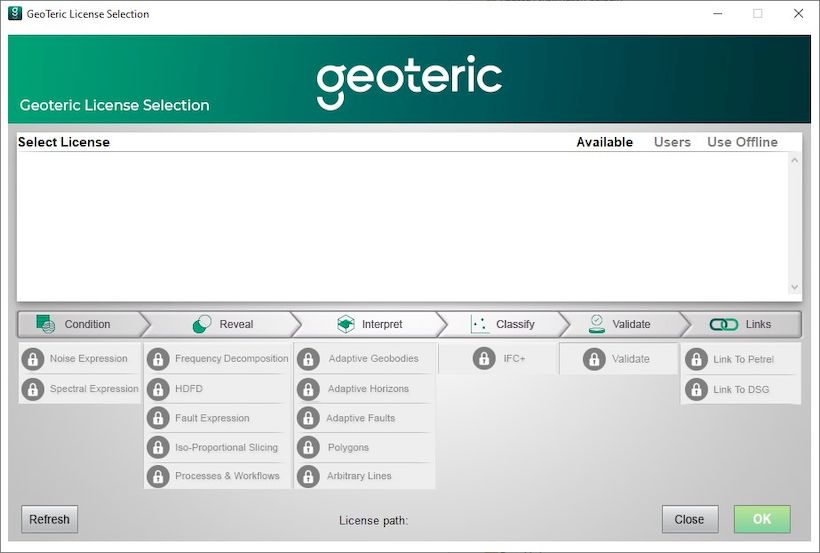Screen dimensions: 820x553
Task: Click the Link To DSG label
Action: [x=741, y=390]
